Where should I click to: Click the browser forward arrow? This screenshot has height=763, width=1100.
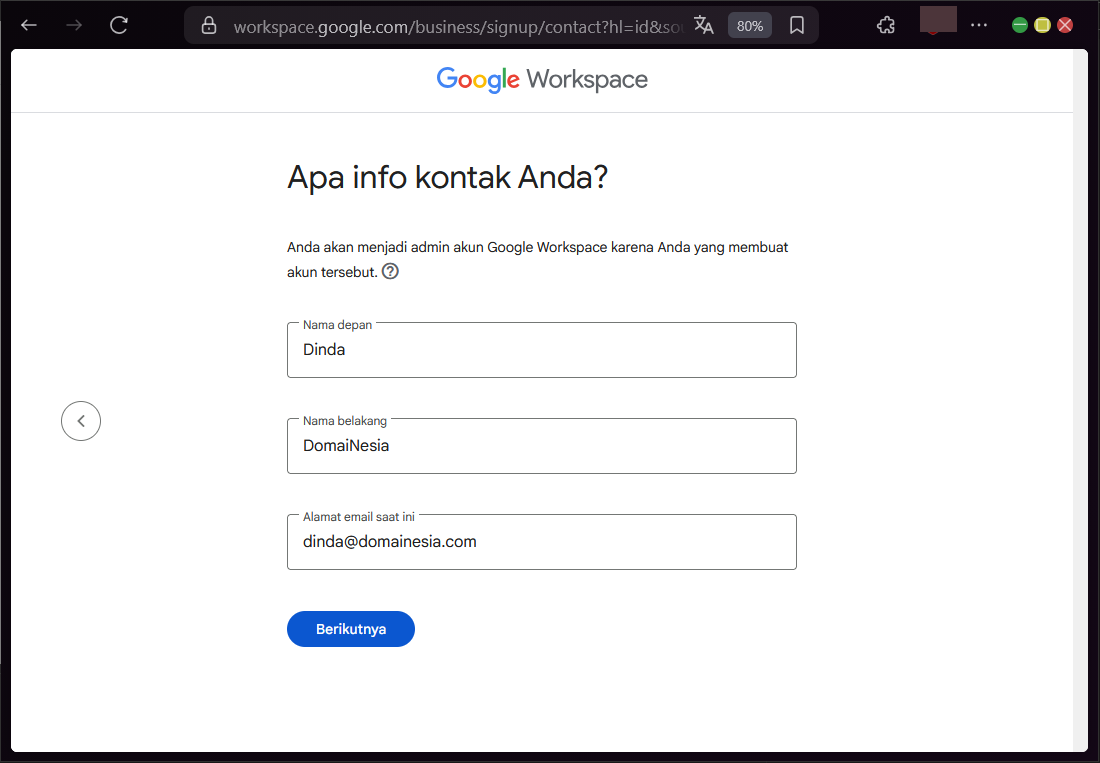74,26
